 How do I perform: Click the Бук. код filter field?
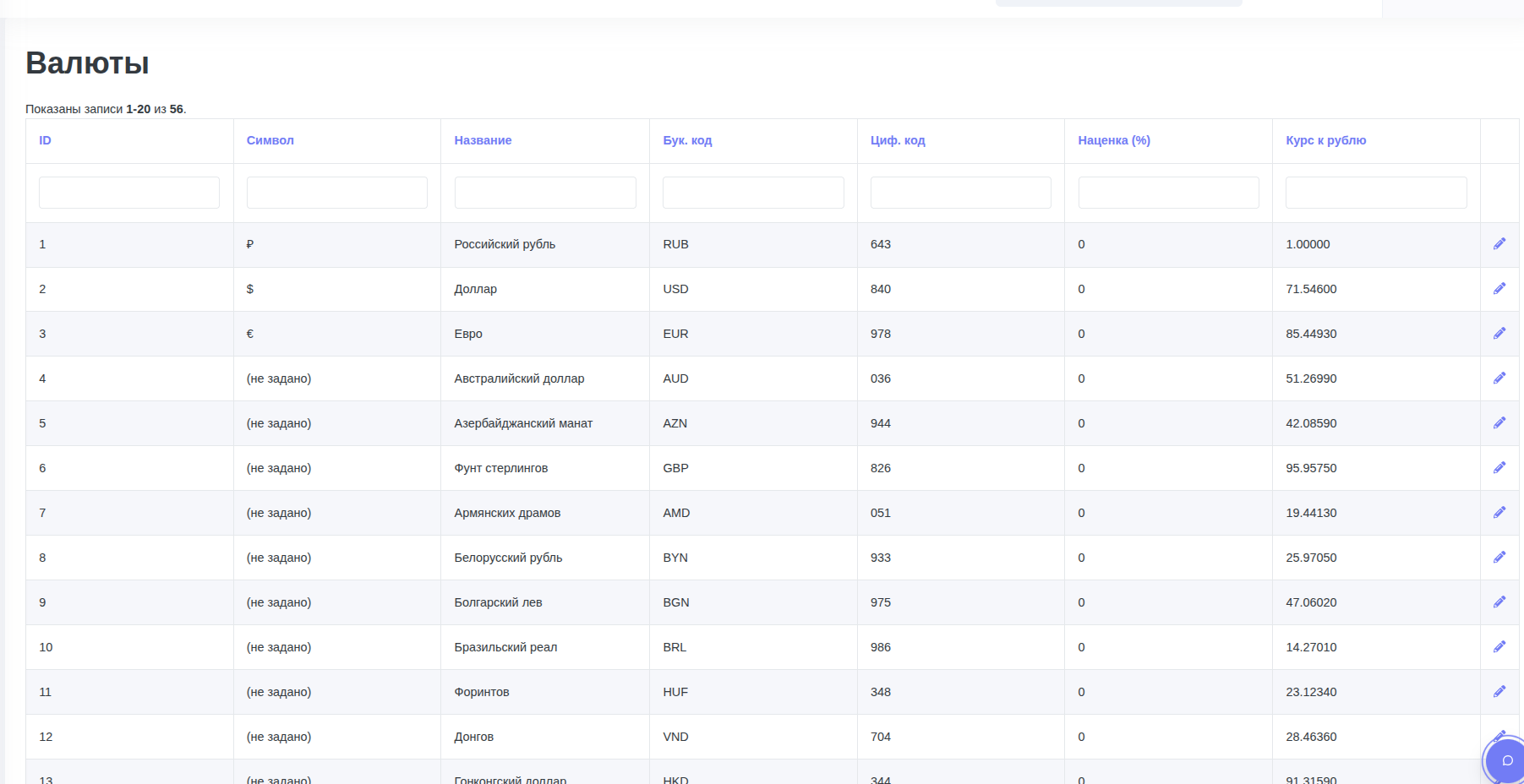[753, 193]
